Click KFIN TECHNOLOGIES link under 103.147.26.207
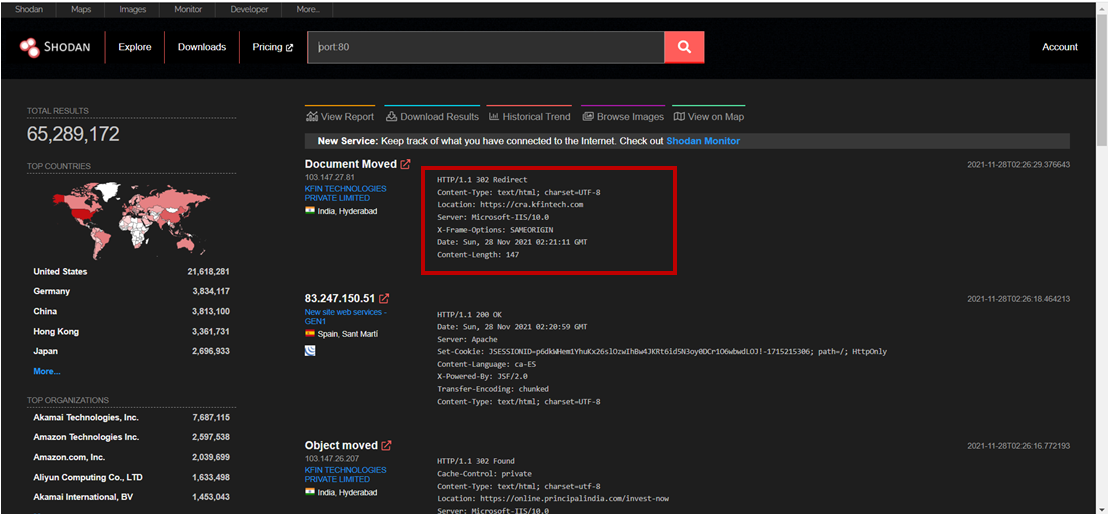The height and width of the screenshot is (515, 1109). [x=346, y=475]
